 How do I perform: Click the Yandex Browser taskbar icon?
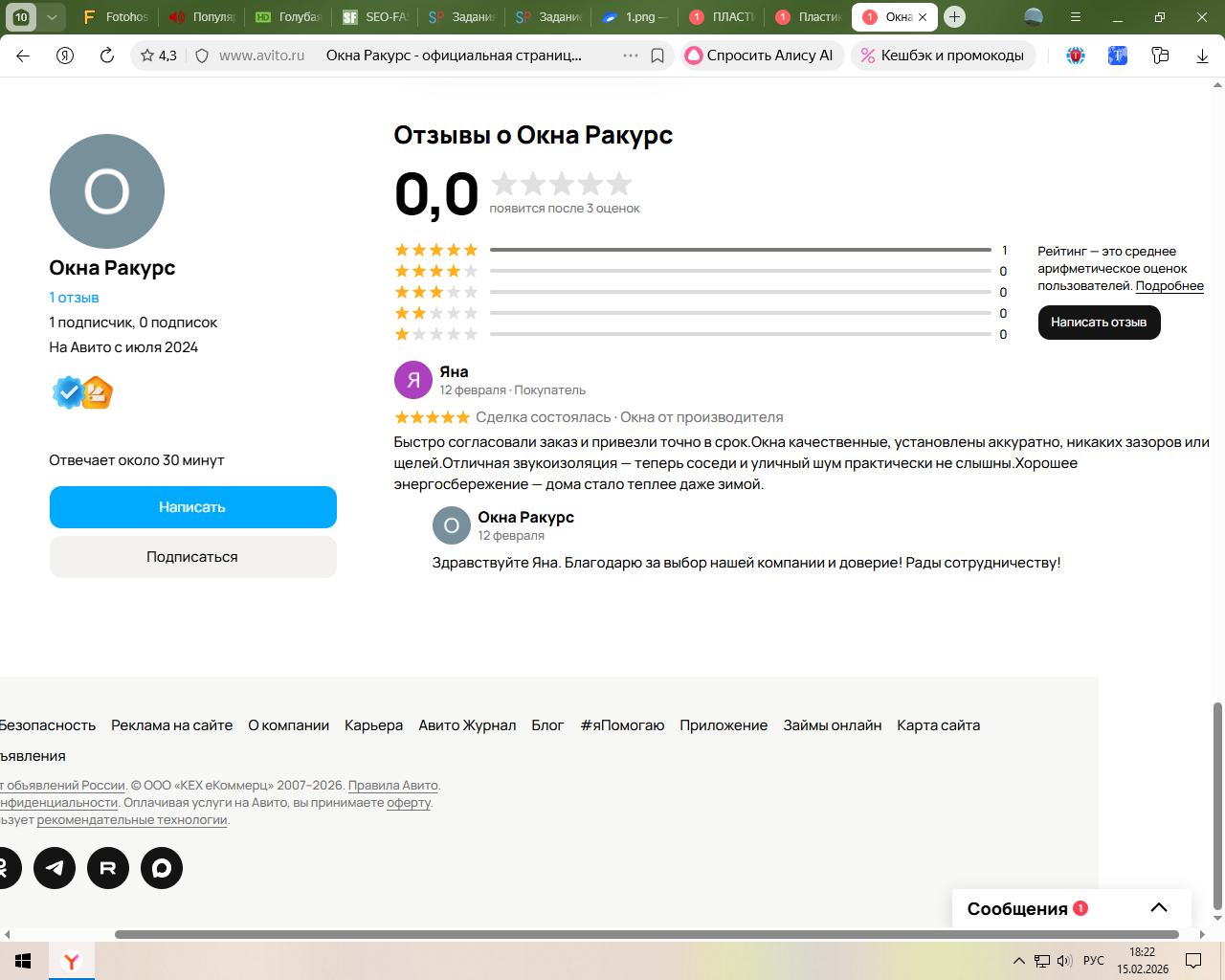tap(71, 961)
